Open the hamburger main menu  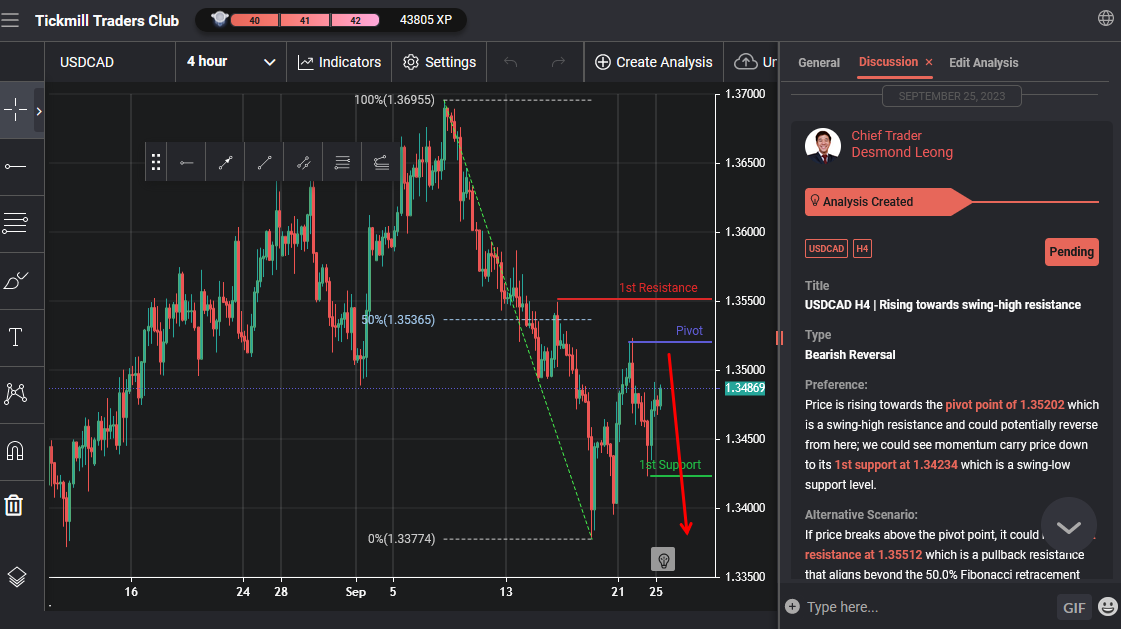click(10, 20)
